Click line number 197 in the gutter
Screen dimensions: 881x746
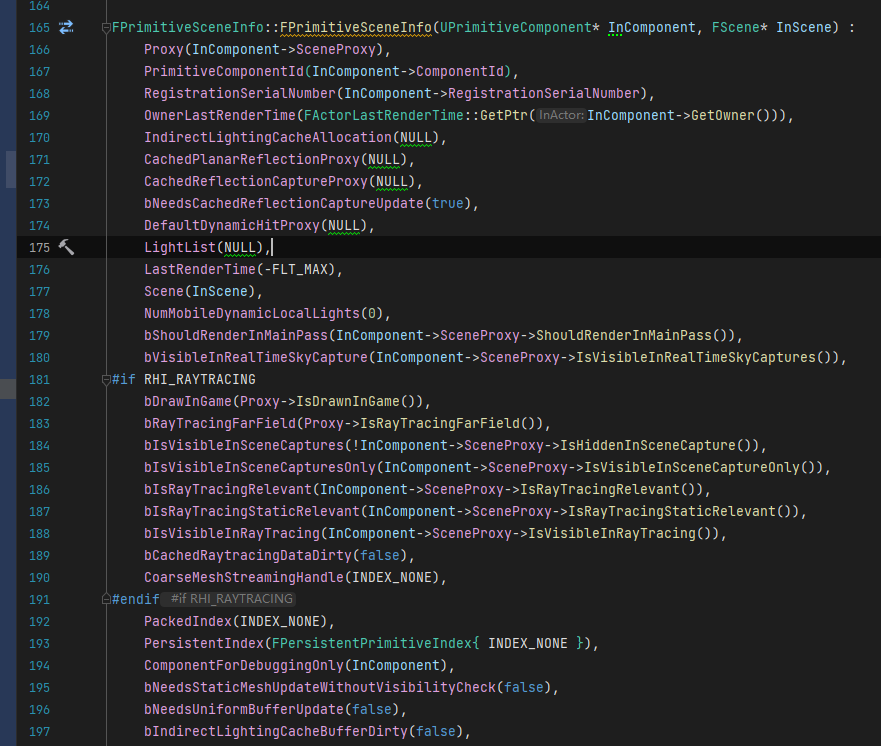point(39,731)
